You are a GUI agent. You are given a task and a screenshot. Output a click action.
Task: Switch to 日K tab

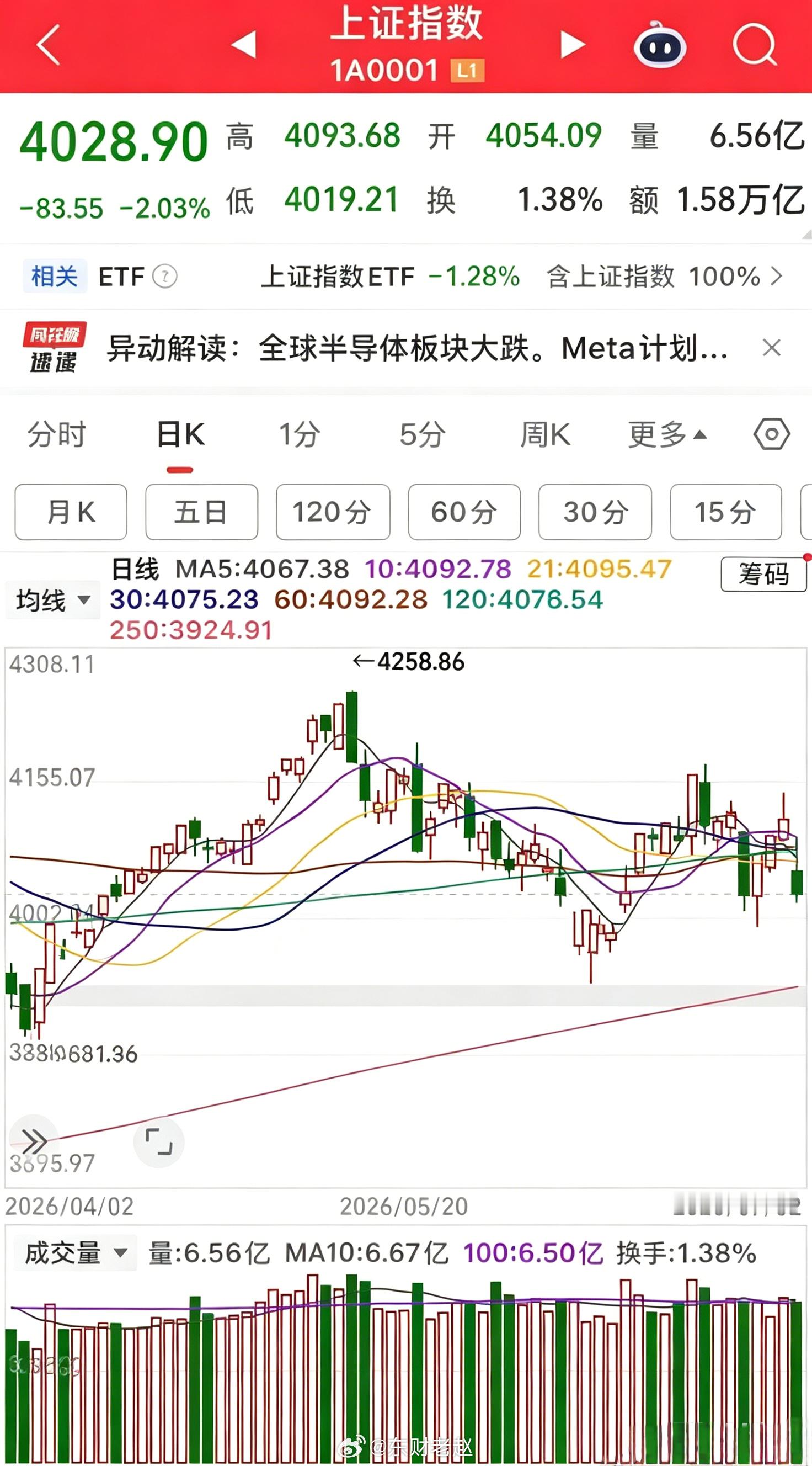pyautogui.click(x=180, y=435)
